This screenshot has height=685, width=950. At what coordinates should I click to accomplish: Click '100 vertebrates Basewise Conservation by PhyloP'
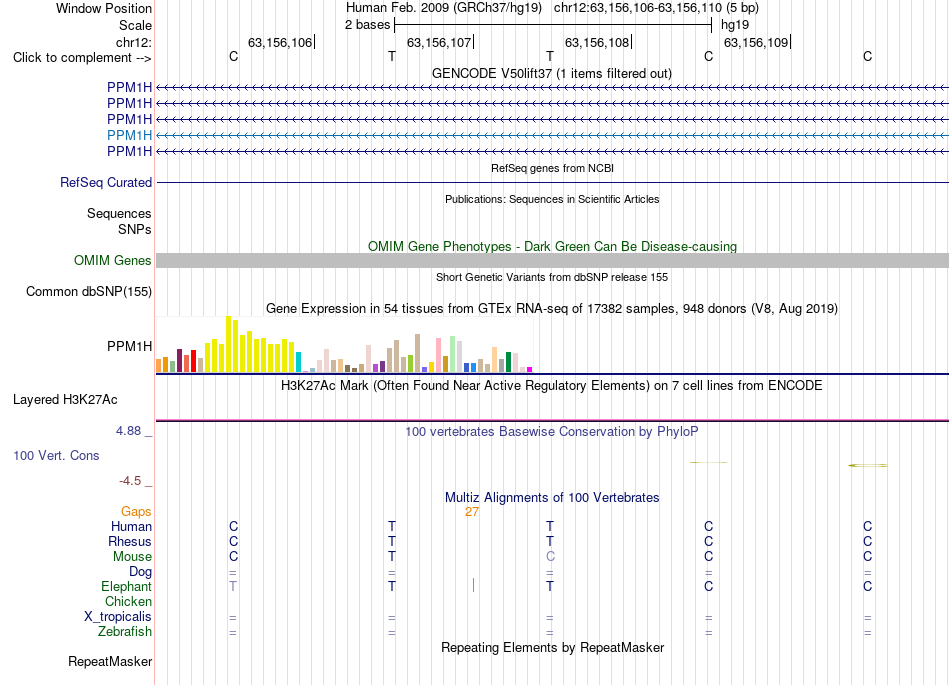[x=552, y=431]
